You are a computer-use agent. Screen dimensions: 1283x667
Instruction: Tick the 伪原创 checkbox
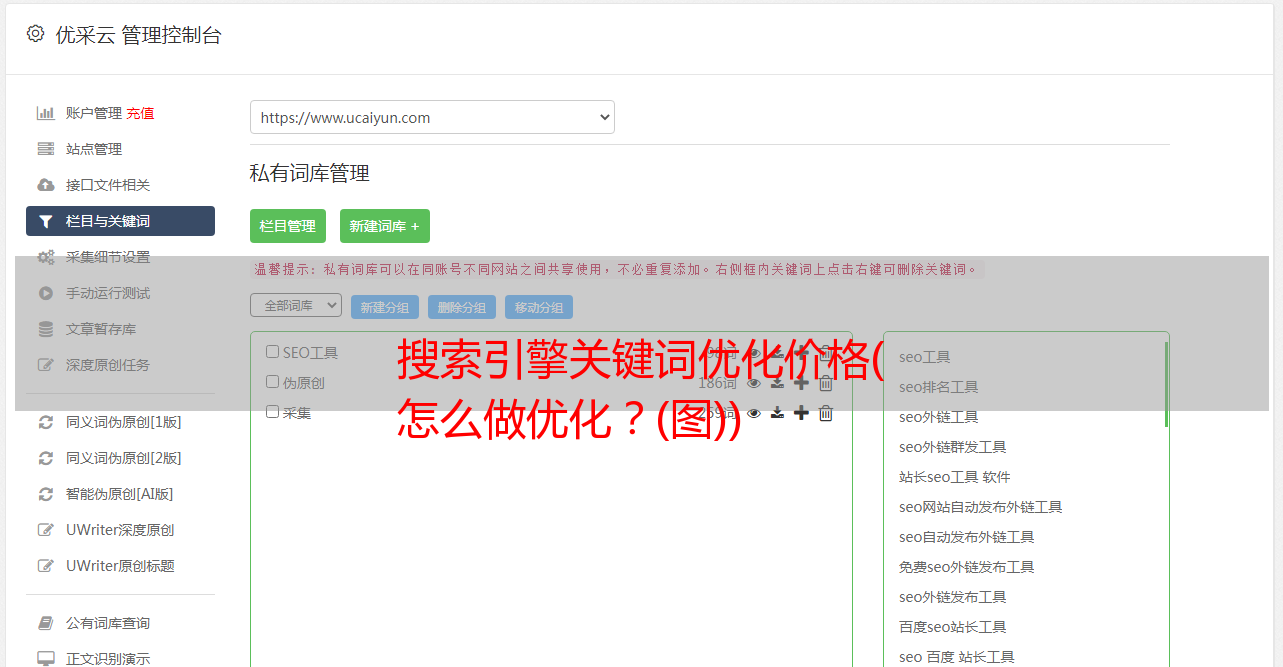click(272, 382)
